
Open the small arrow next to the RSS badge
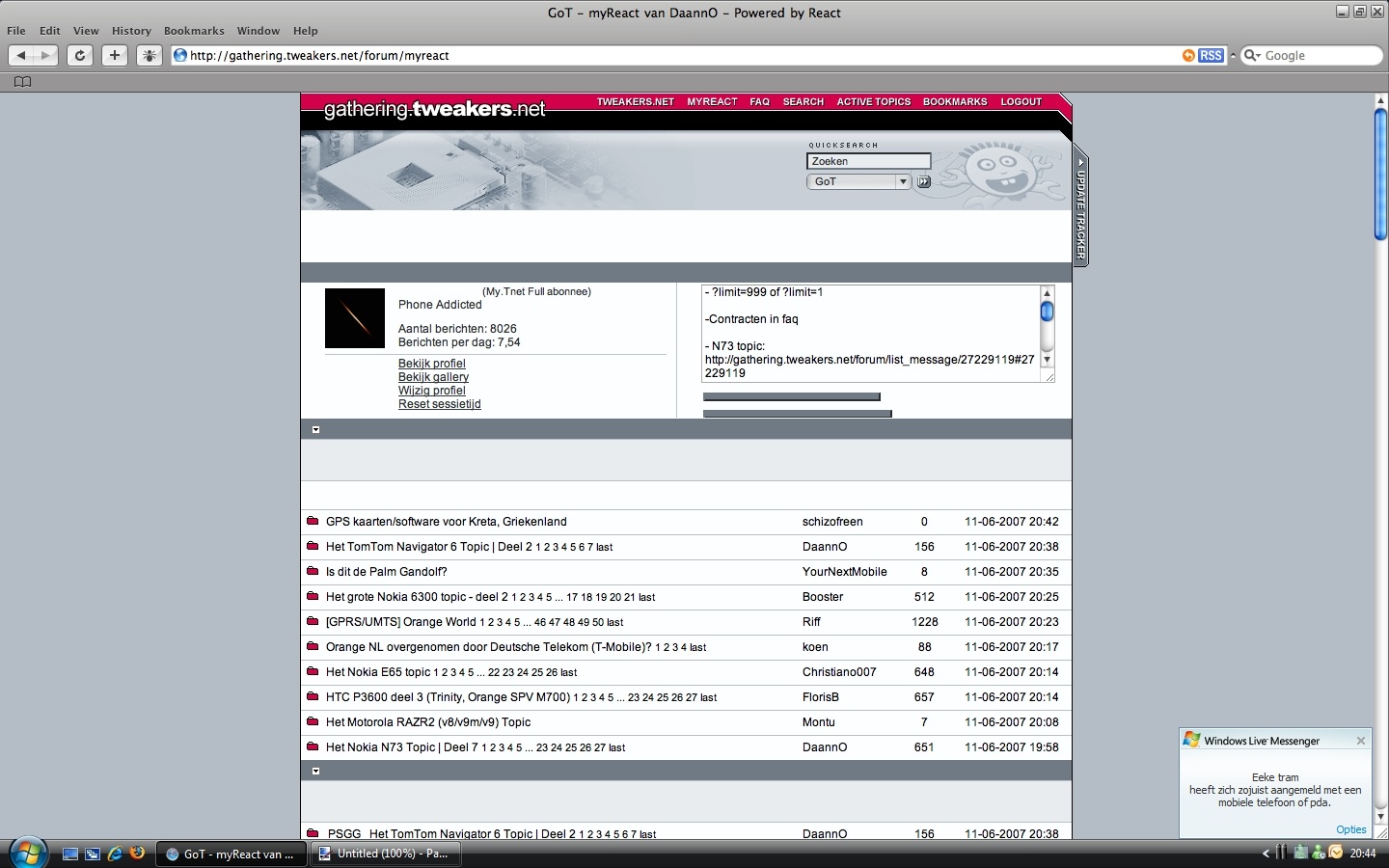[1232, 55]
